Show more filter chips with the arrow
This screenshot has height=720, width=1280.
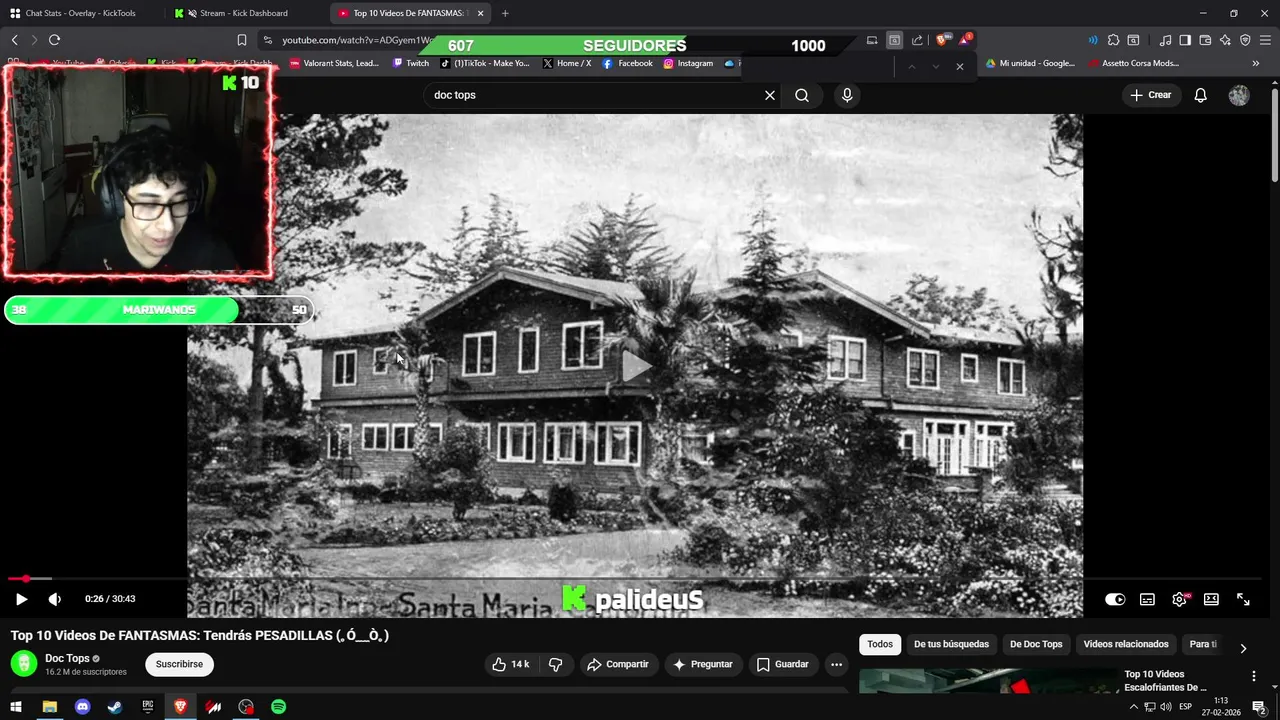(x=1243, y=648)
